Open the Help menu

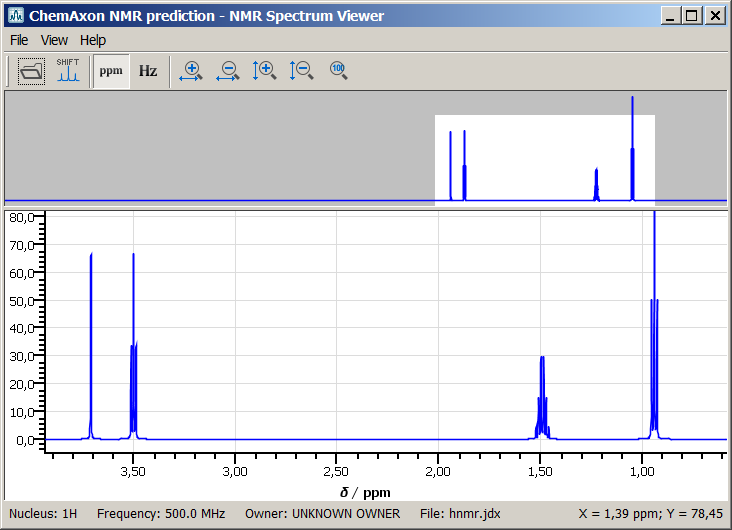point(93,40)
